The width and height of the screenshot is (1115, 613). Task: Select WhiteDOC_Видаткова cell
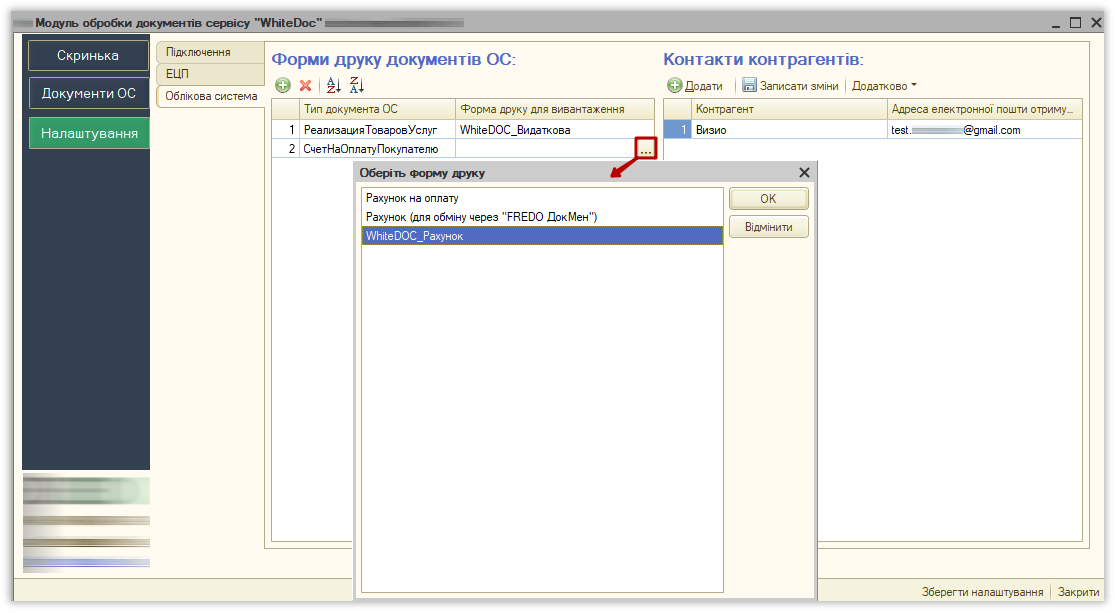[555, 129]
